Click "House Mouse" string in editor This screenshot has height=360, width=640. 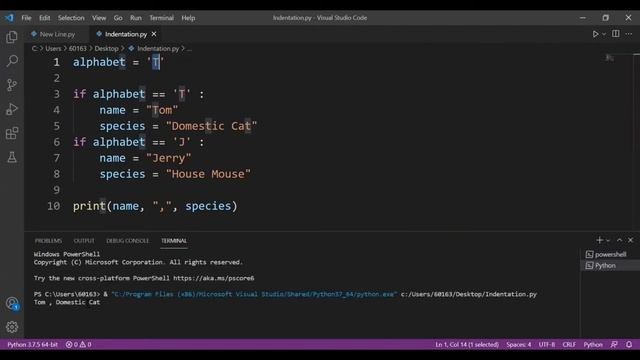208,174
